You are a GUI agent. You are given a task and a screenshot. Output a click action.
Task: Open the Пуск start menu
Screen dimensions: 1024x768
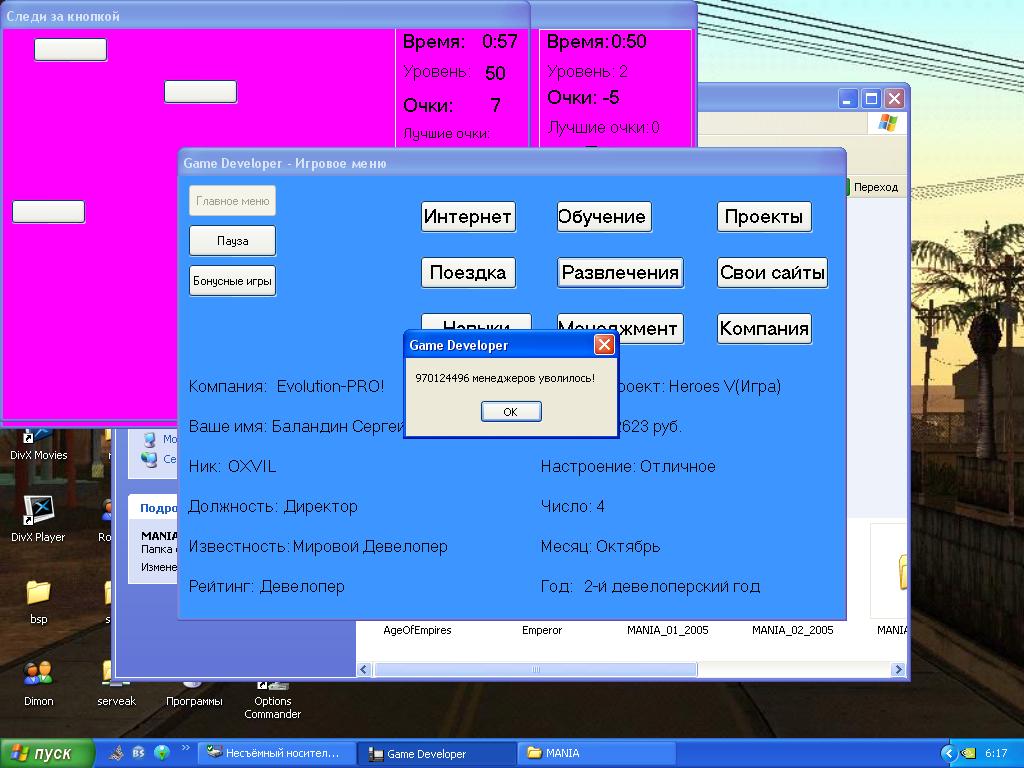[x=46, y=754]
